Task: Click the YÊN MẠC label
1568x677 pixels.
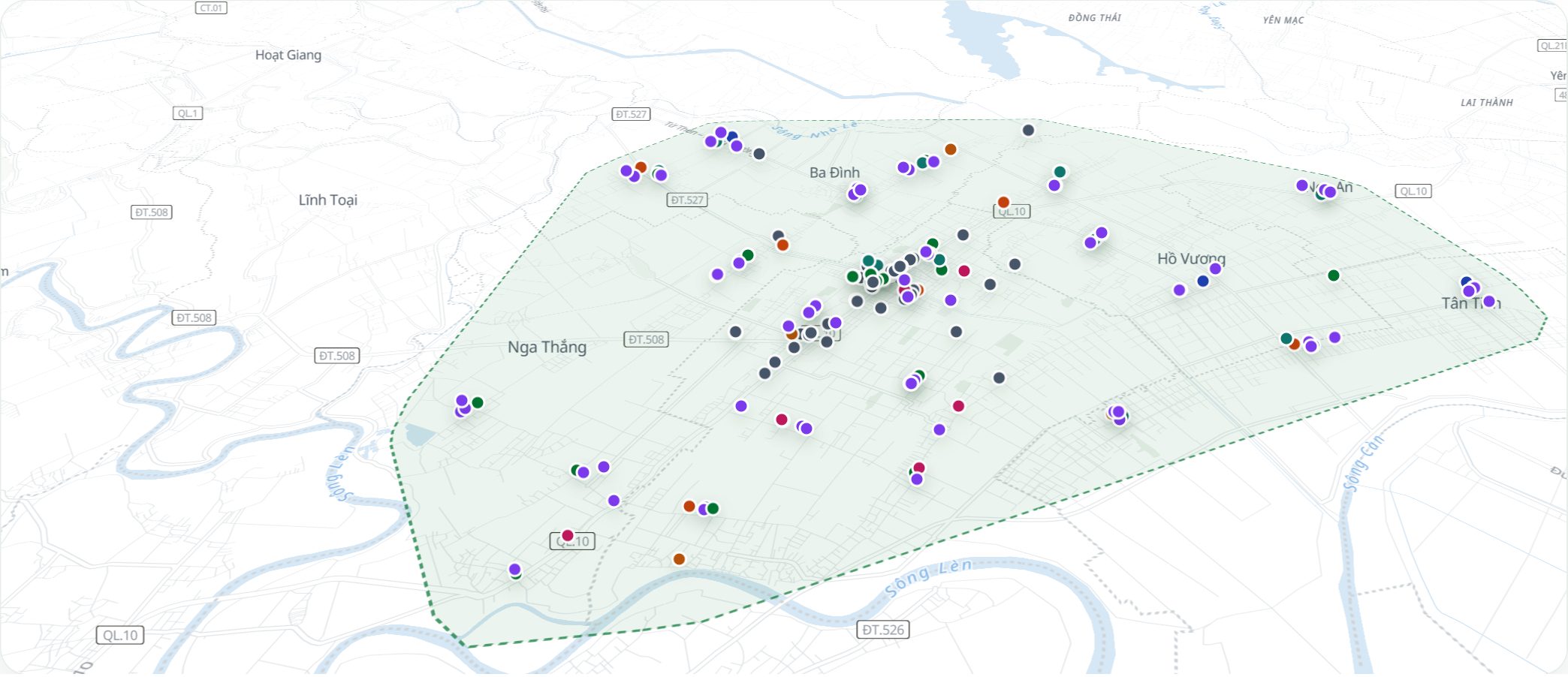Action: pyautogui.click(x=1283, y=20)
